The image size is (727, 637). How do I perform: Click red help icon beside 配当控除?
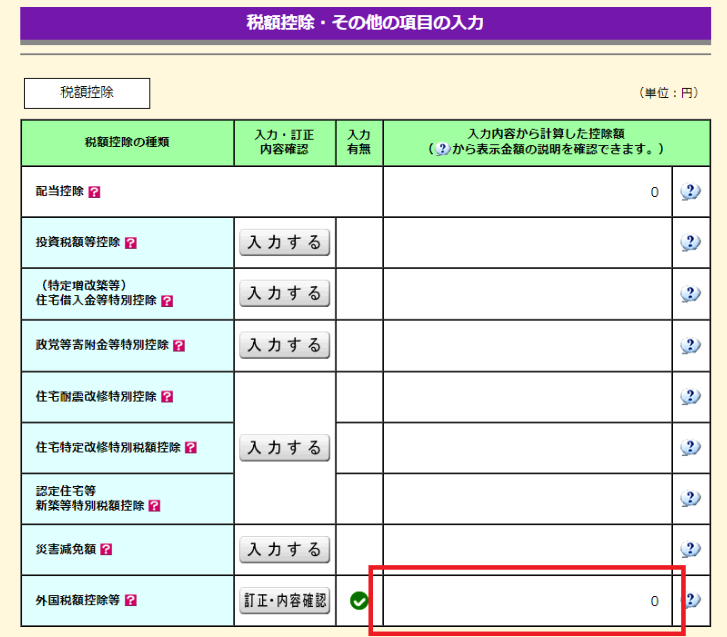click(95, 192)
